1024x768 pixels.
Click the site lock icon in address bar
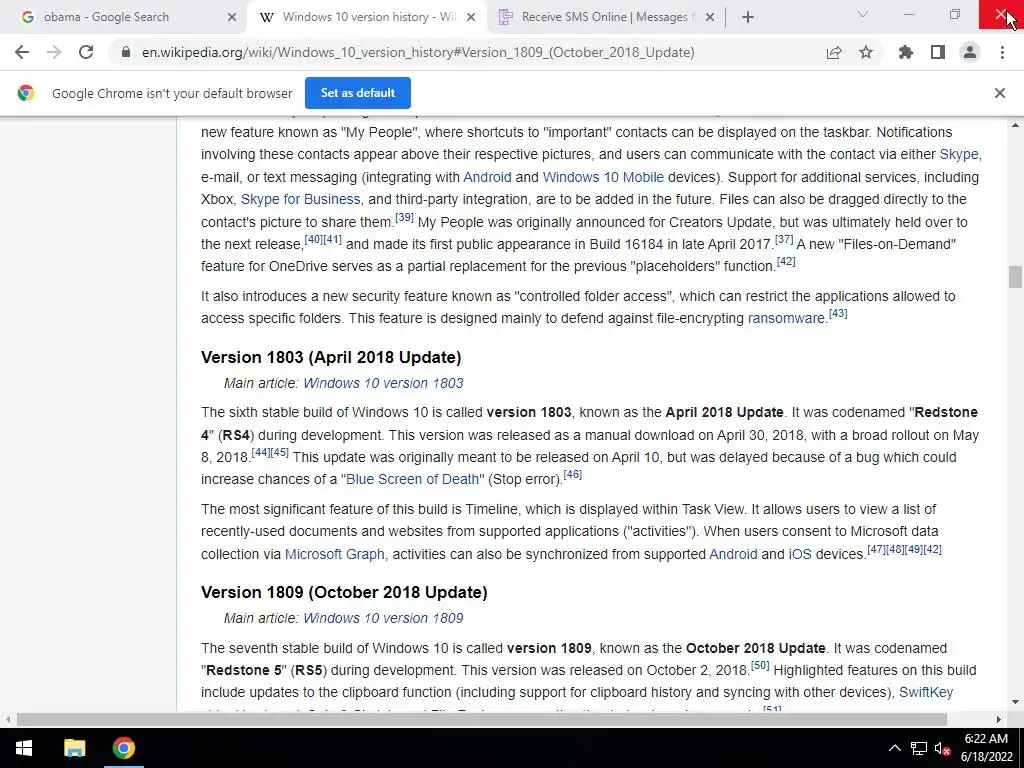pyautogui.click(x=126, y=52)
